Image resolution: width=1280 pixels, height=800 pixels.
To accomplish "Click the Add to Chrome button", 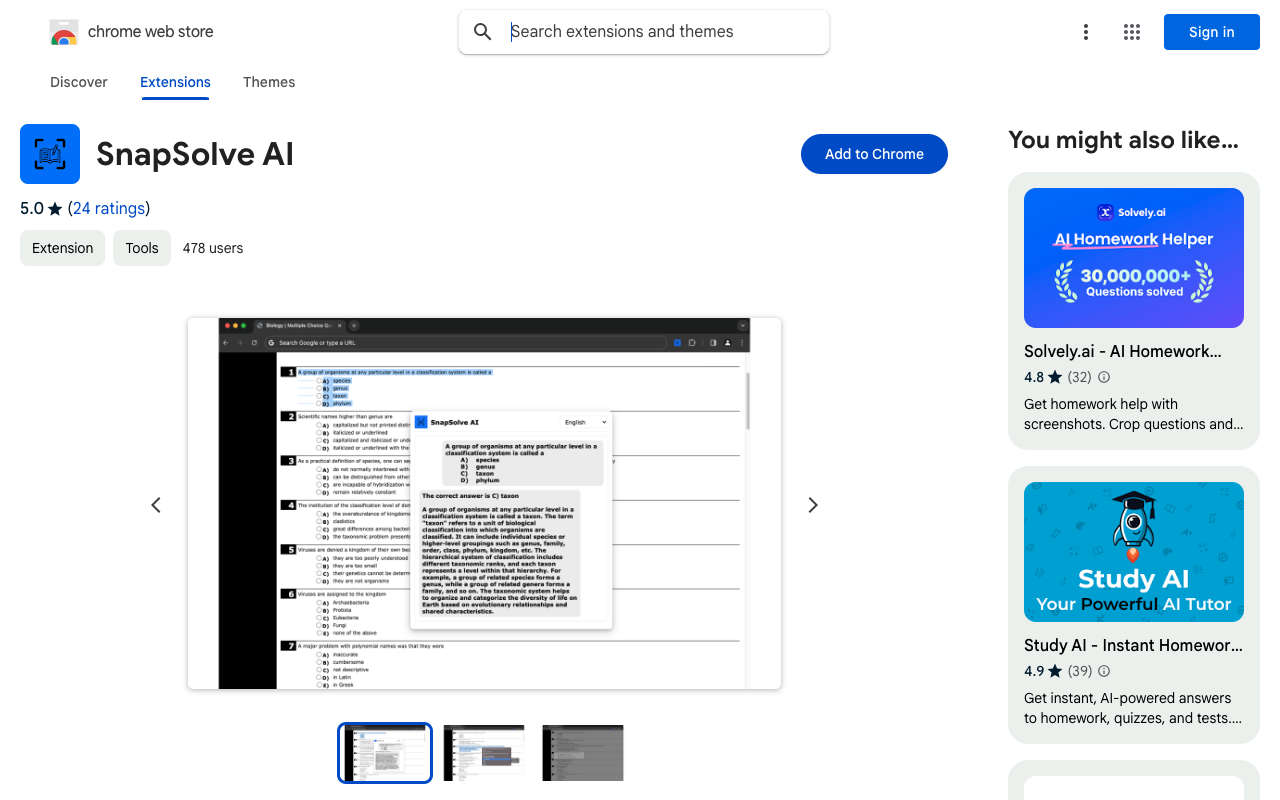I will (x=874, y=154).
